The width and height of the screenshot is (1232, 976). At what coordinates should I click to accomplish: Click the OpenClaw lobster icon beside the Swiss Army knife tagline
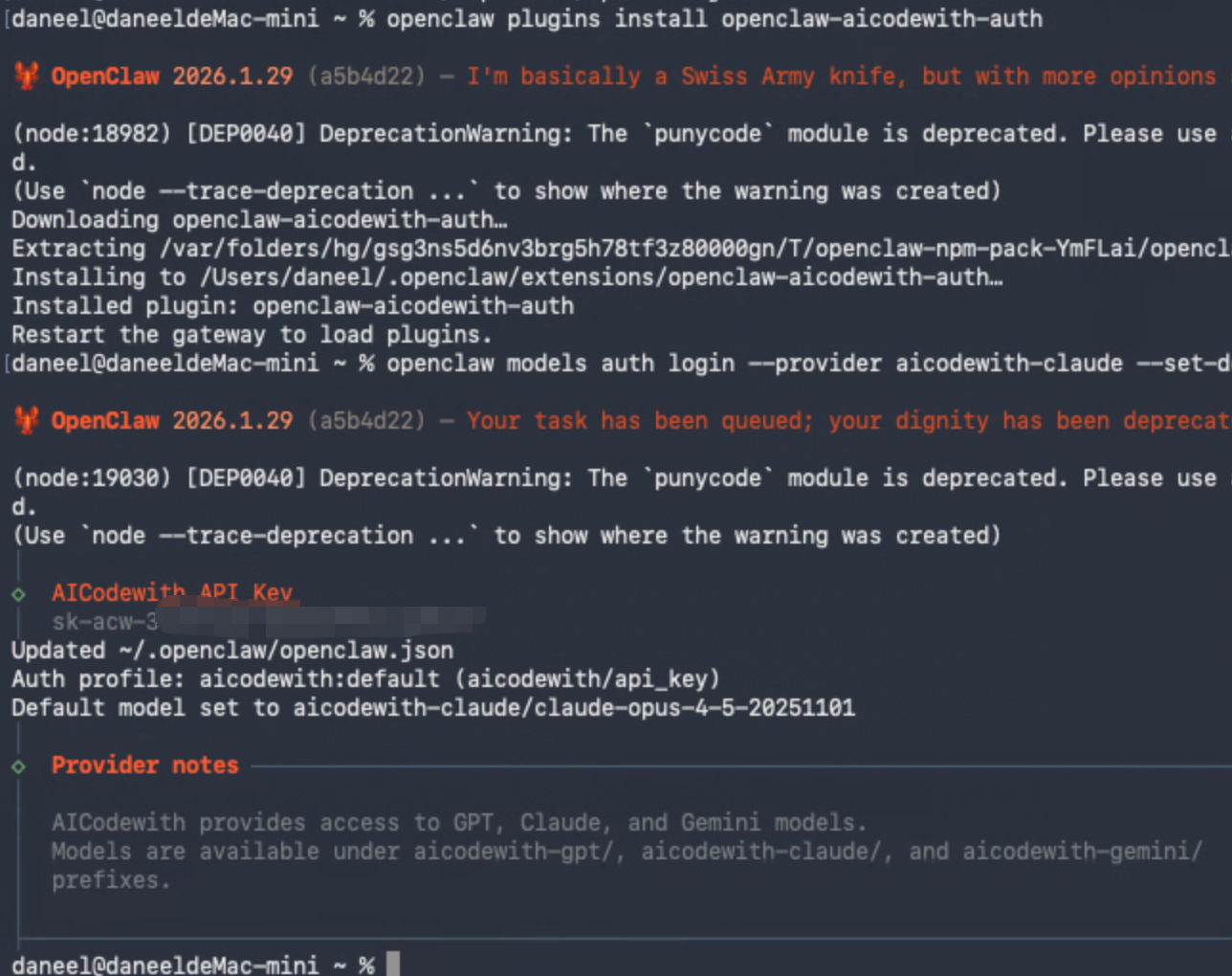point(27,76)
